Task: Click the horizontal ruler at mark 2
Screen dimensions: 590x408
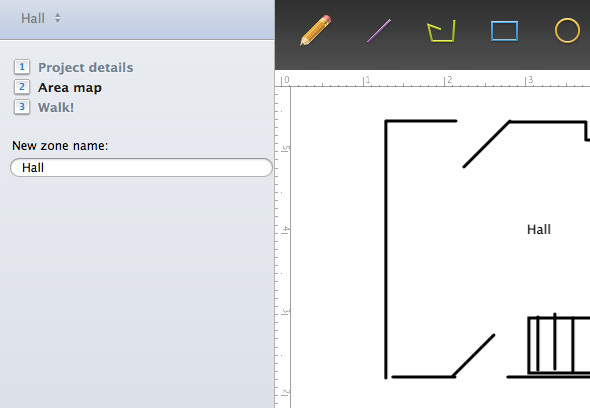Action: click(447, 80)
